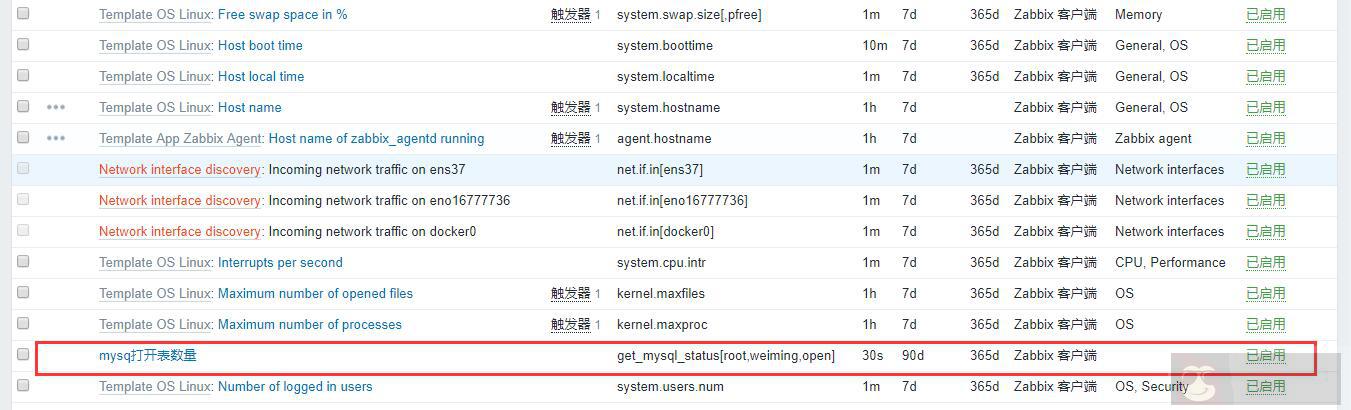1351x410 pixels.
Task: View 触发器 for Maximum number of processes
Action: point(571,324)
